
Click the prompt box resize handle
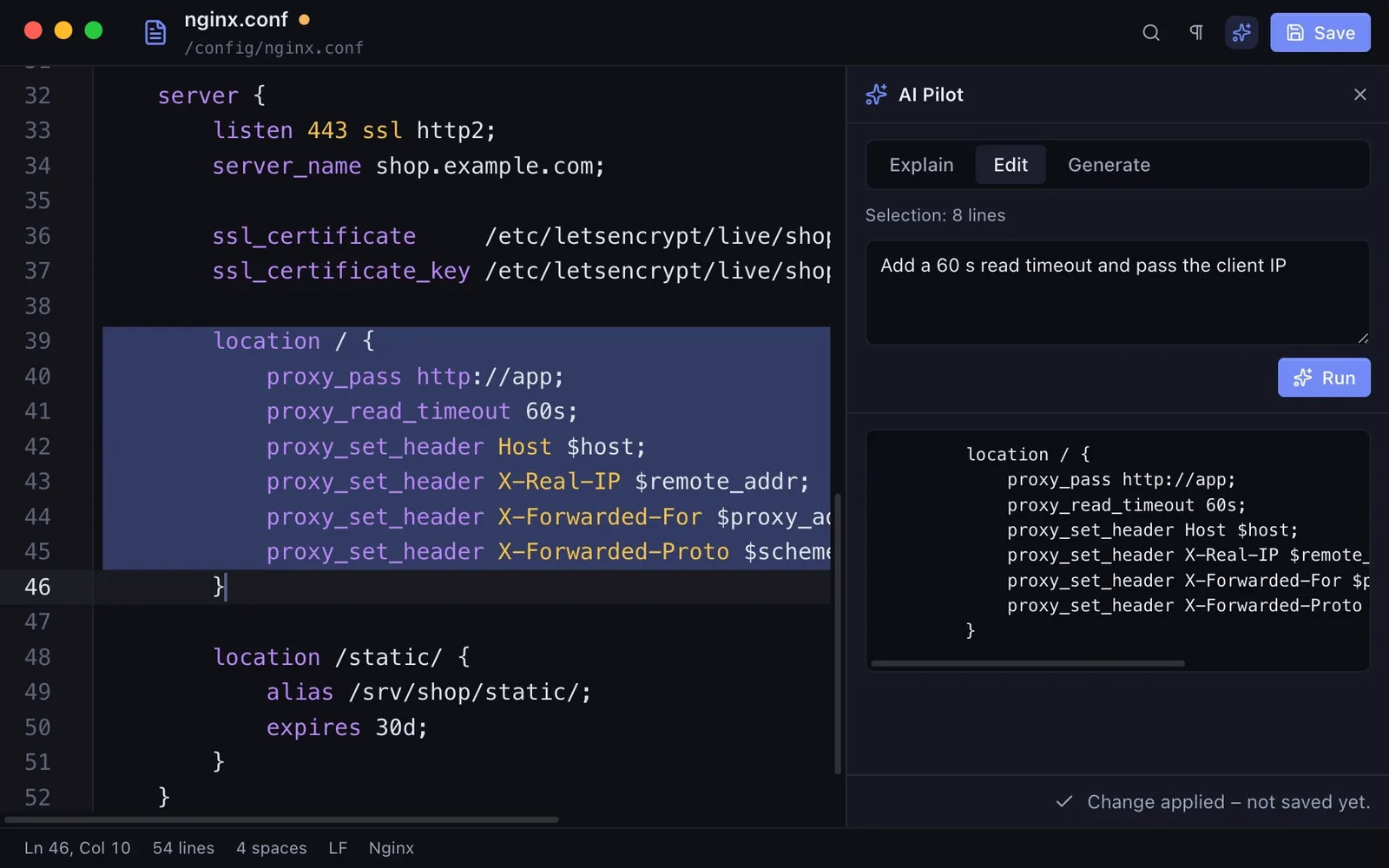coord(1363,338)
